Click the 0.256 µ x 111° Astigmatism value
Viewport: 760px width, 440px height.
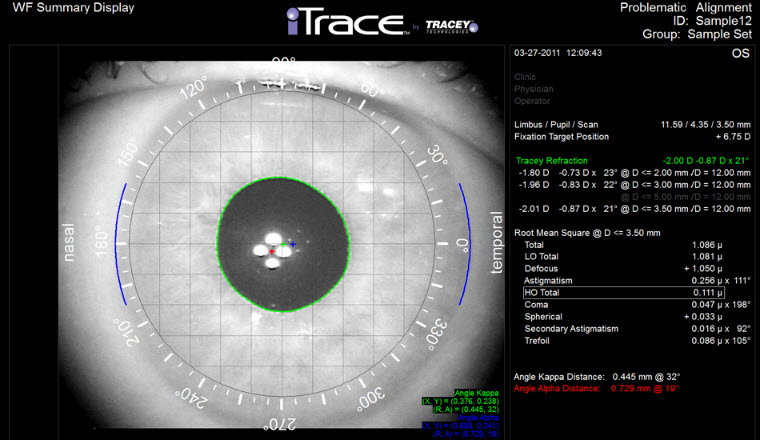click(721, 281)
